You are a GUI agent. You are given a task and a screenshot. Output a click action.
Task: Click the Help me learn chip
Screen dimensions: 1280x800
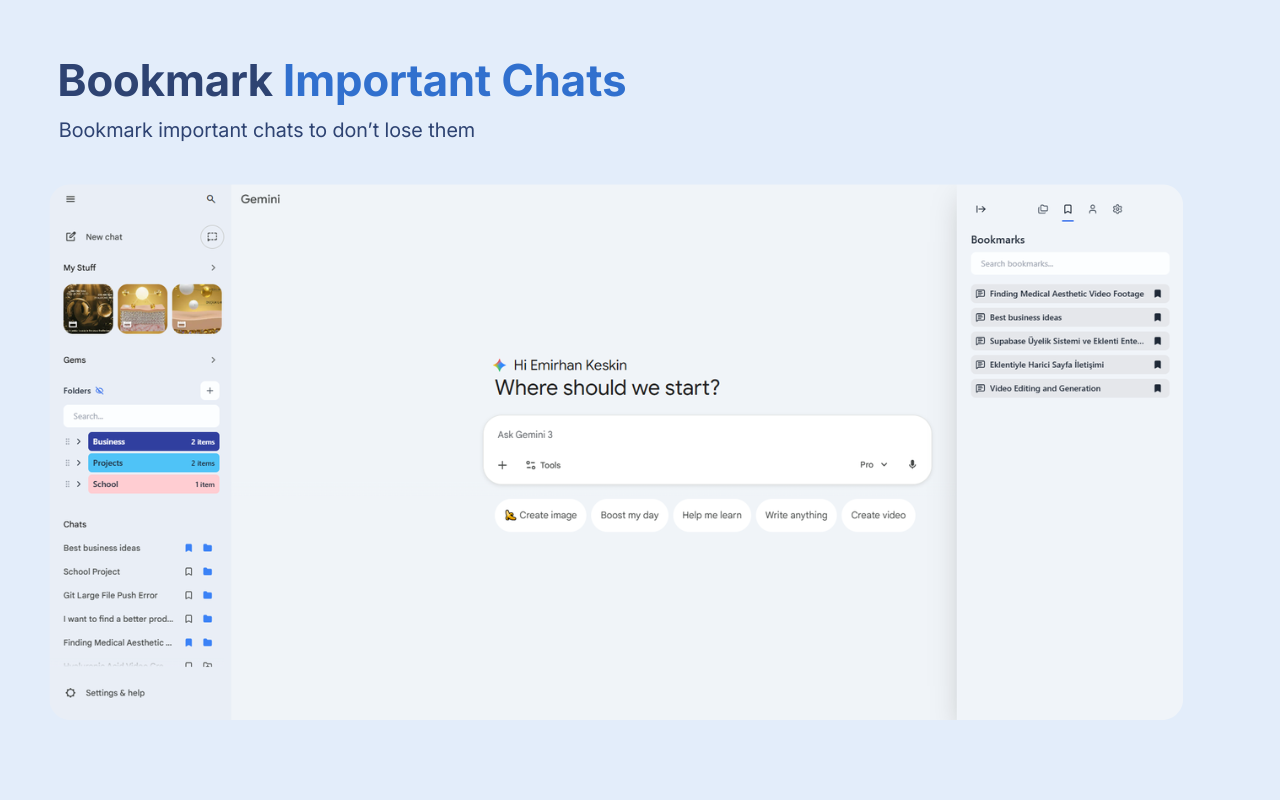tap(712, 515)
